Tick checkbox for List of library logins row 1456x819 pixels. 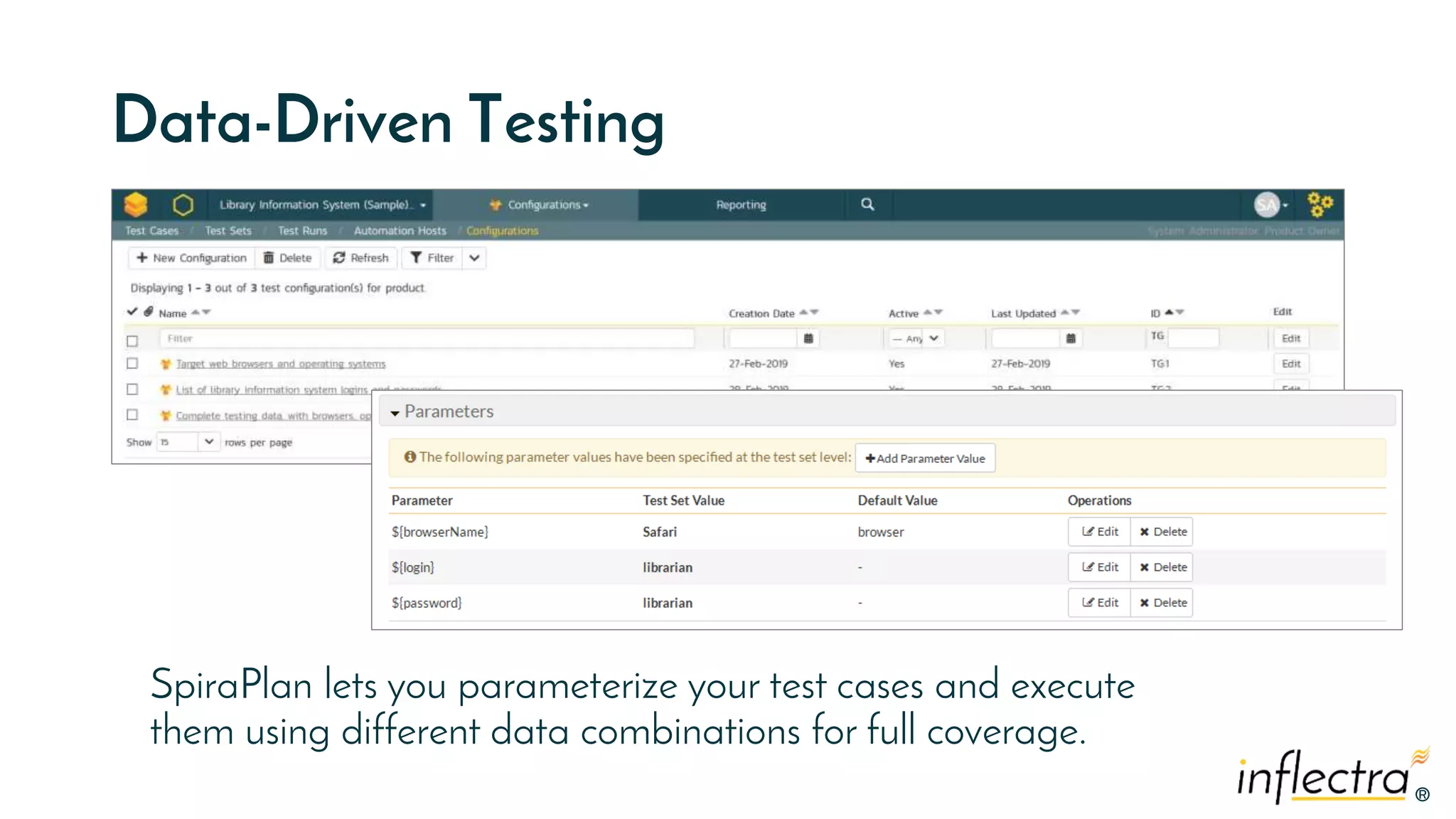tap(132, 389)
